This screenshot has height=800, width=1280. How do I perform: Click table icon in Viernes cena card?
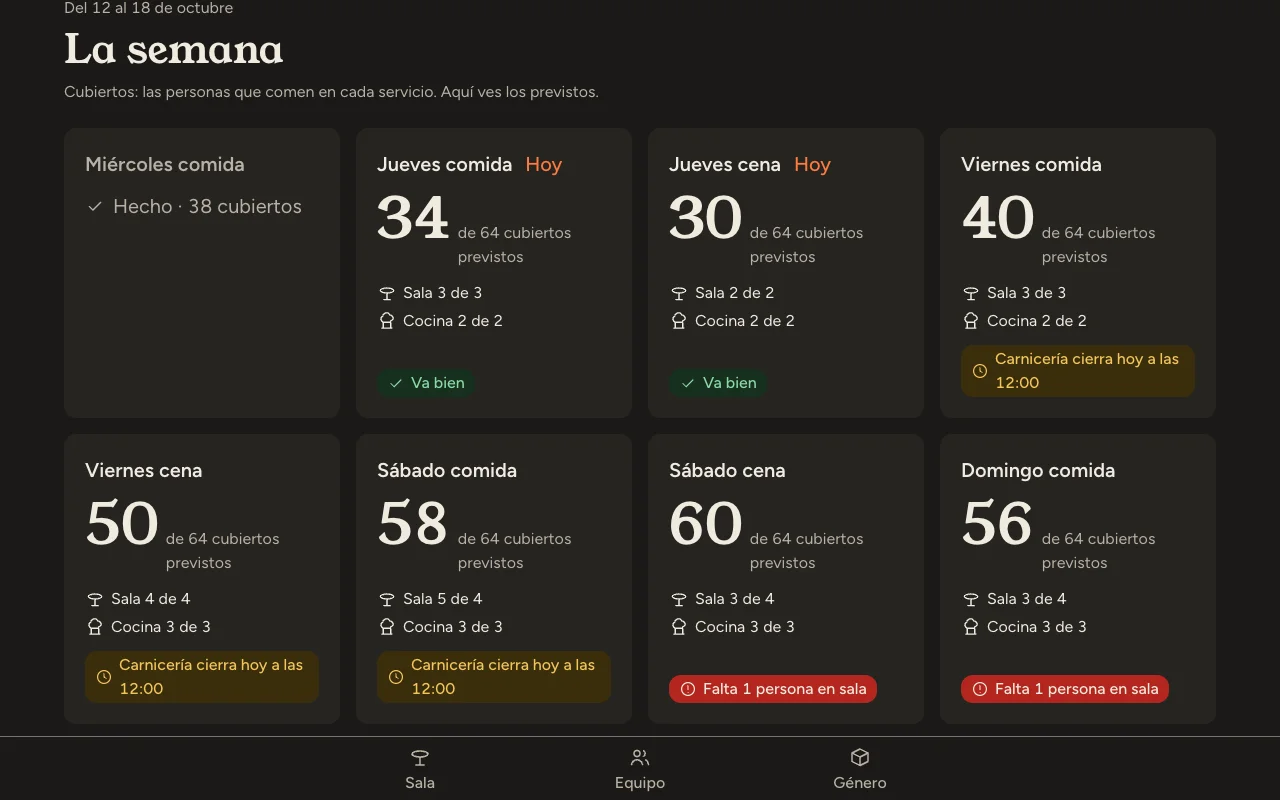(95, 599)
